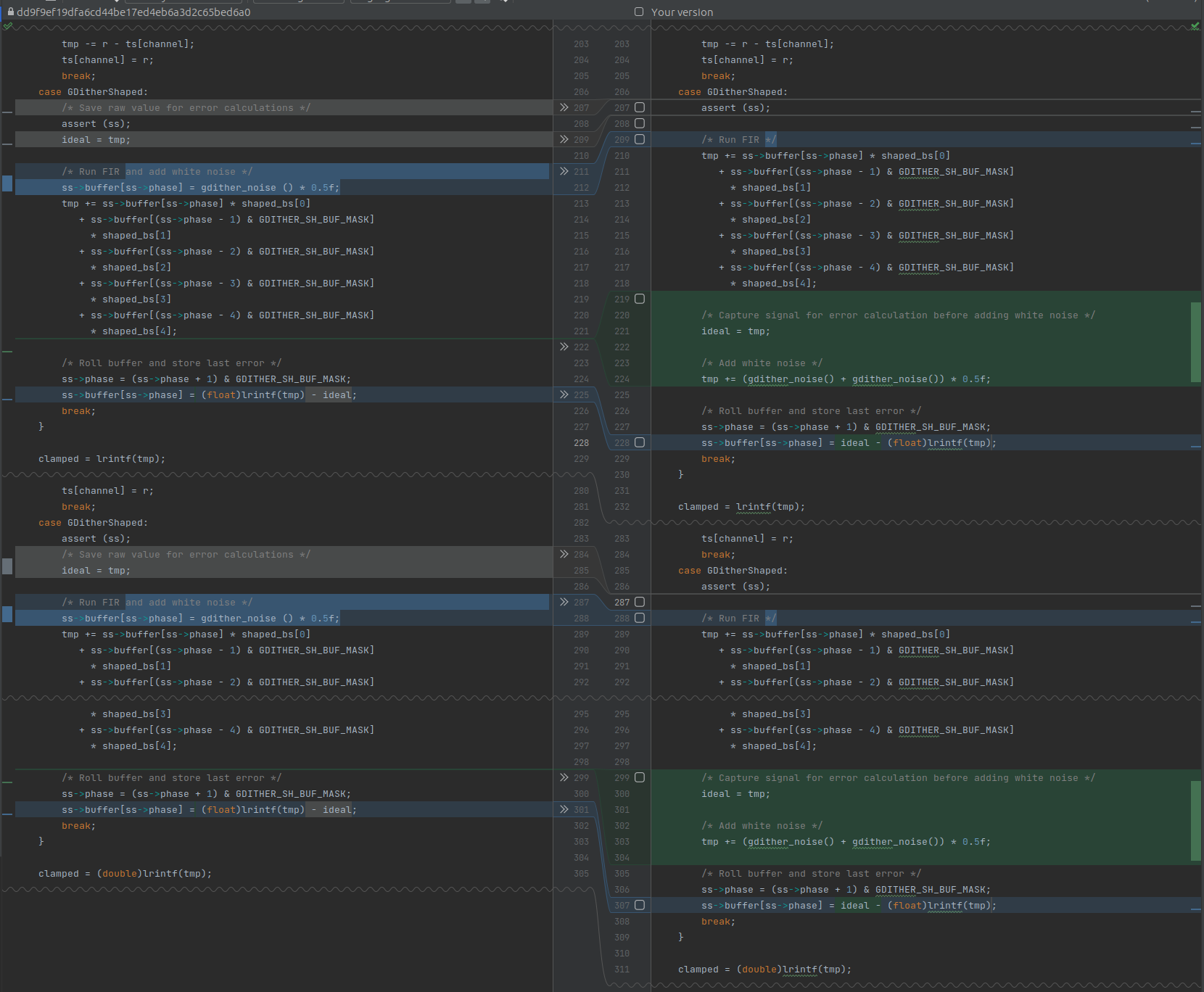Viewport: 1204px width, 992px height.
Task: Apply the change arrow at line 207
Action: (x=564, y=107)
